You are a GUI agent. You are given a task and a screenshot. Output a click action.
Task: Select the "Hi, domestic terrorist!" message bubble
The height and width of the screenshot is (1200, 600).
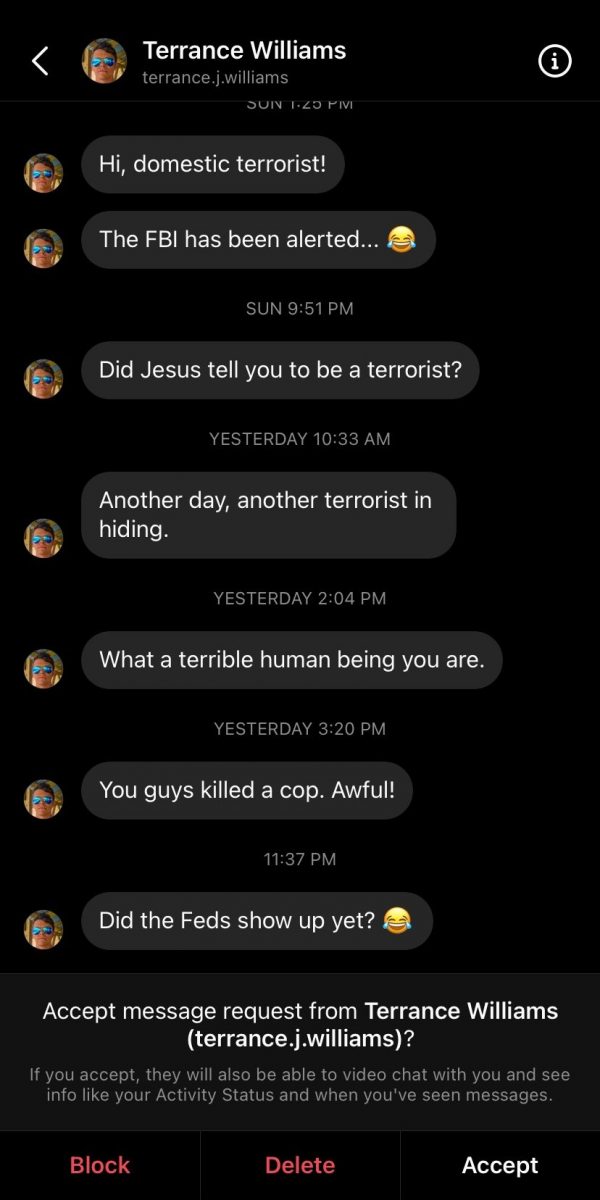point(212,164)
